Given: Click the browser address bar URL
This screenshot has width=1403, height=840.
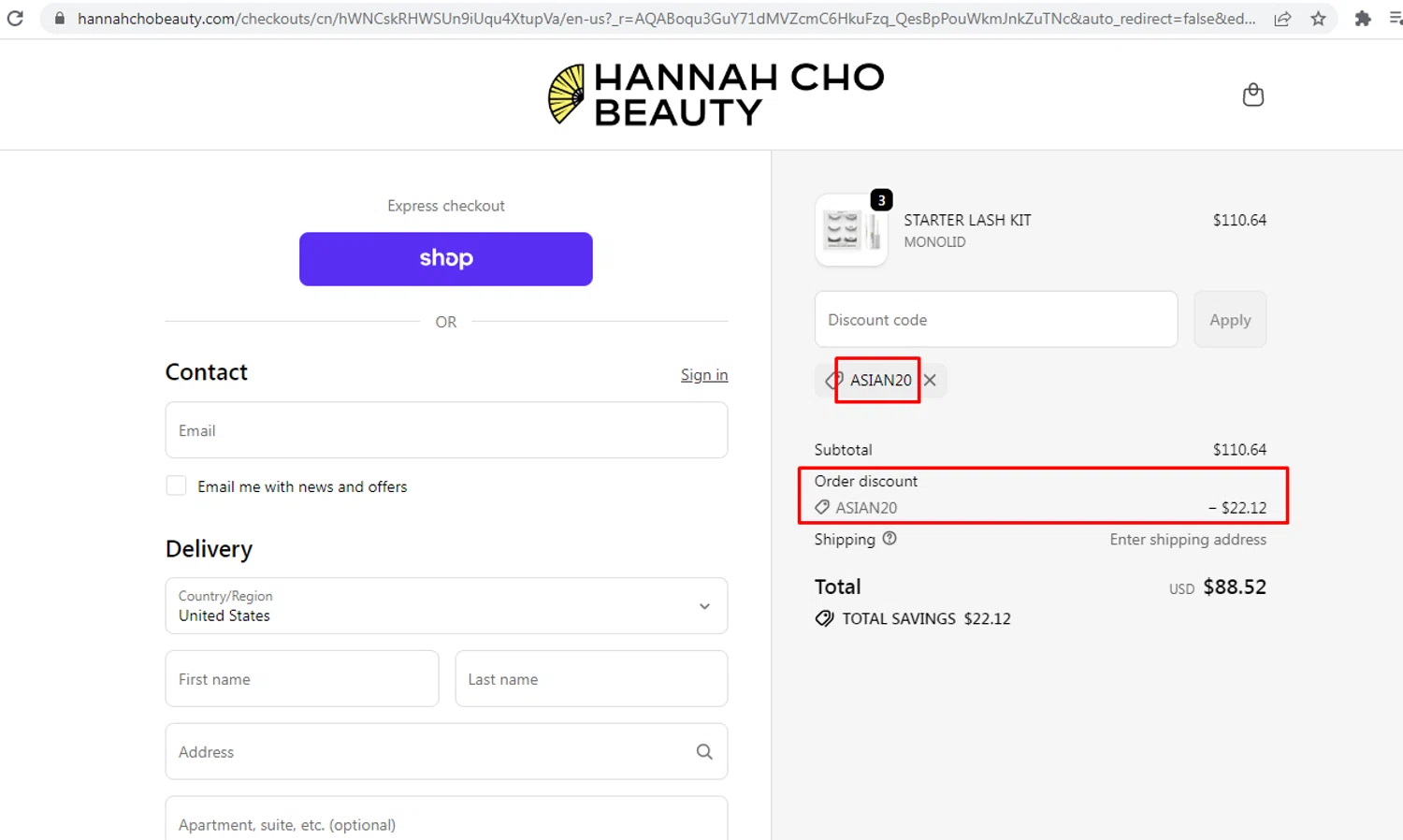Looking at the screenshot, I should click(x=666, y=19).
